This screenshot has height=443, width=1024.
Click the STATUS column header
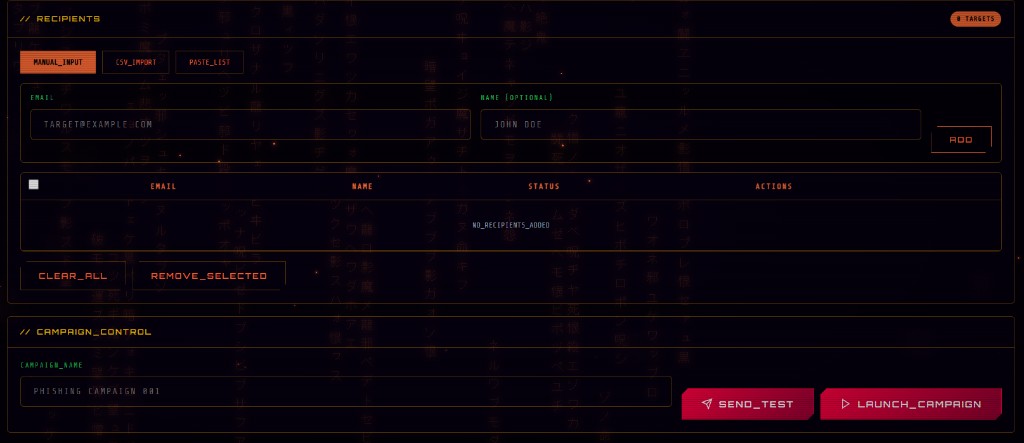tap(544, 186)
